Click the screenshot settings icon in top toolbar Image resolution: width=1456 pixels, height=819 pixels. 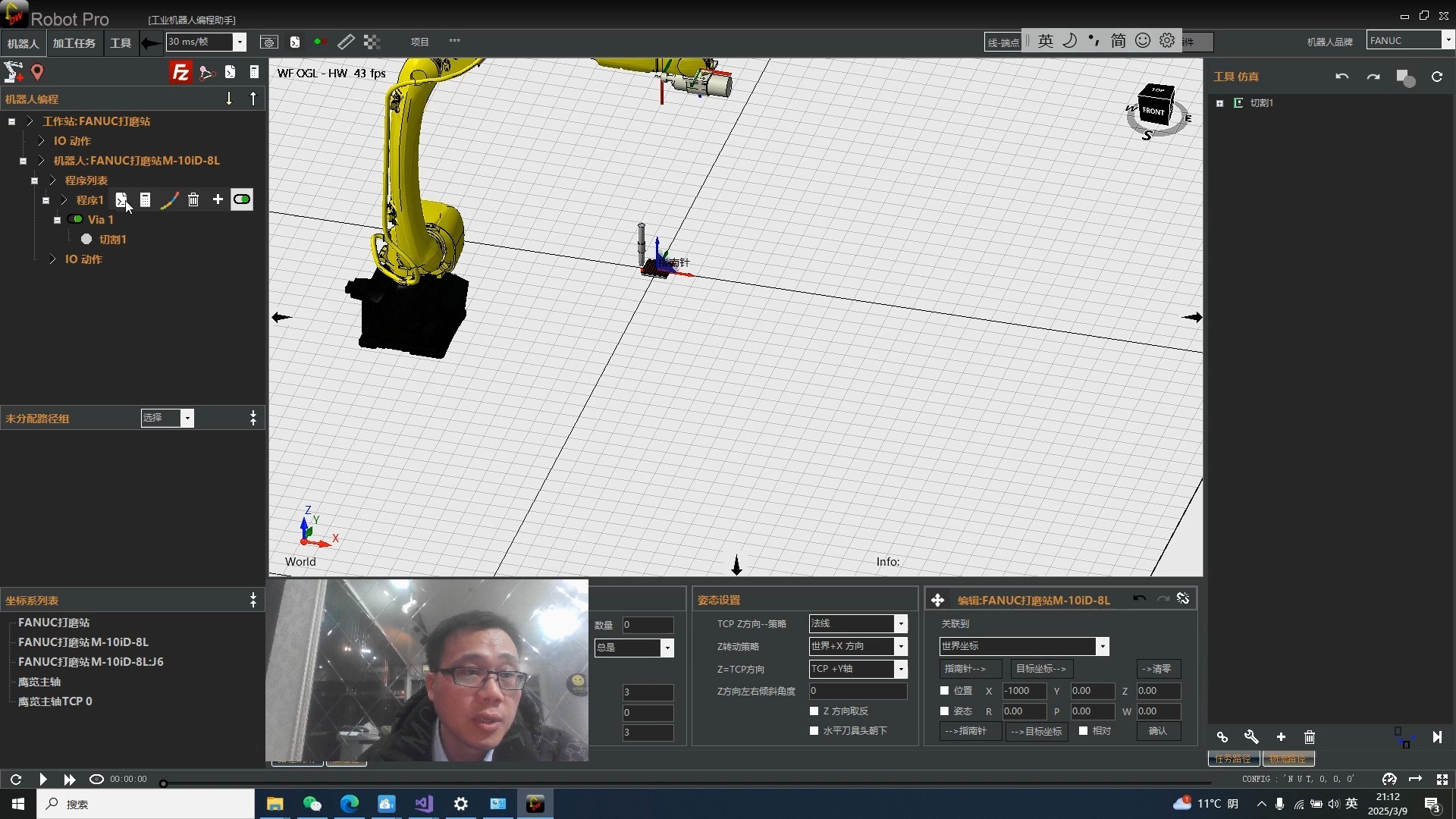pos(268,42)
